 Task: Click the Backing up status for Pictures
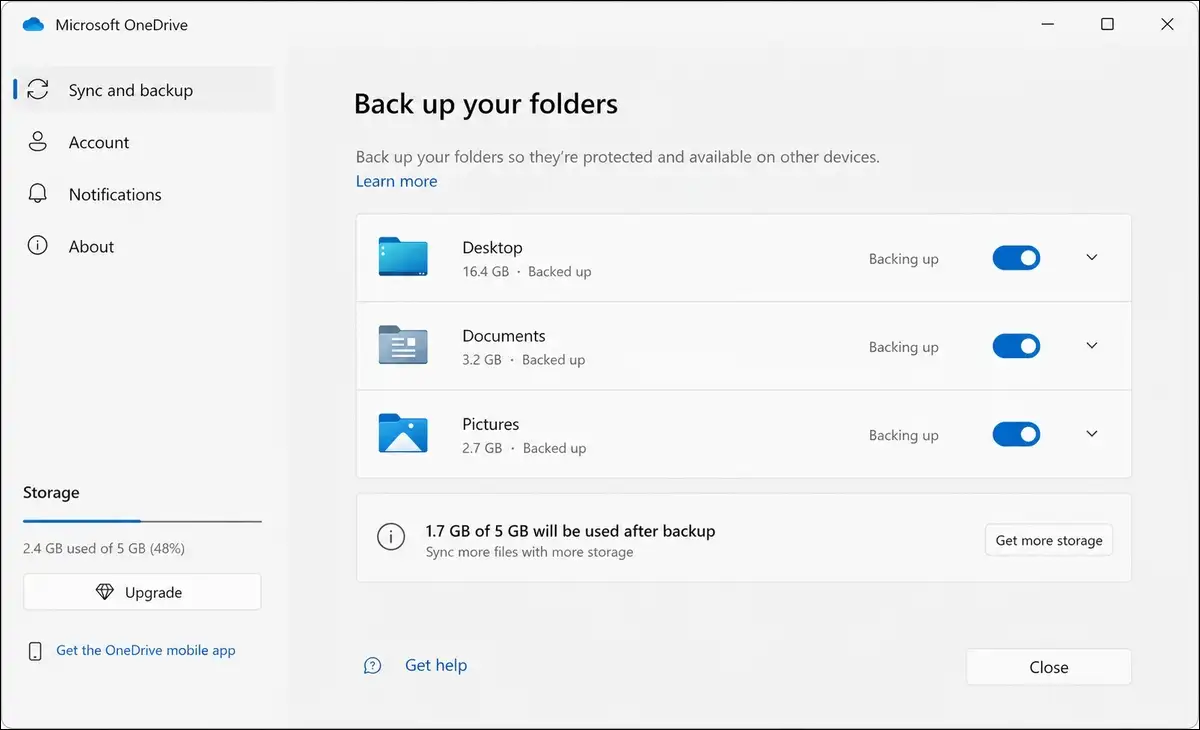tap(904, 434)
